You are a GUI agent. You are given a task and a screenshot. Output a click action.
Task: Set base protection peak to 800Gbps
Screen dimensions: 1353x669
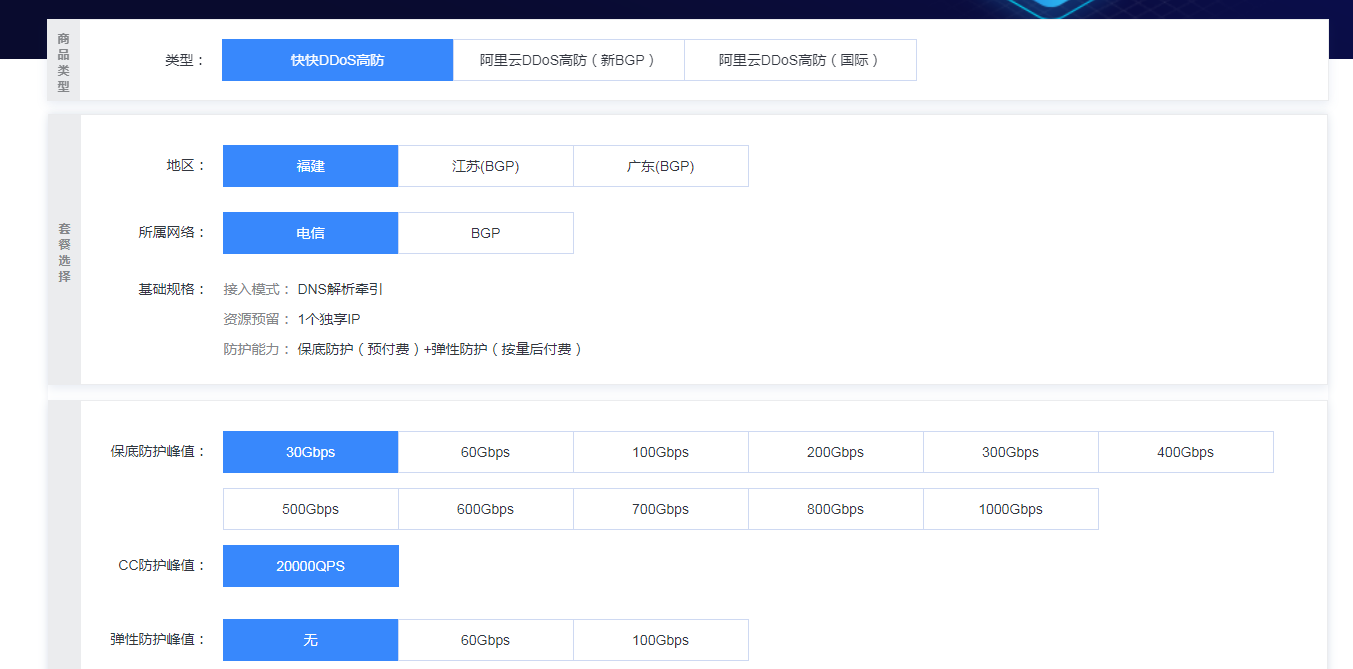836,509
